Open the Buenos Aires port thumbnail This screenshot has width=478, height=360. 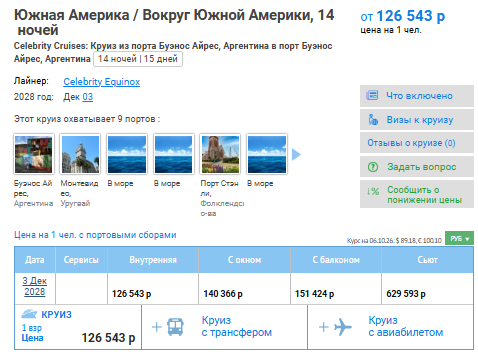pos(34,154)
